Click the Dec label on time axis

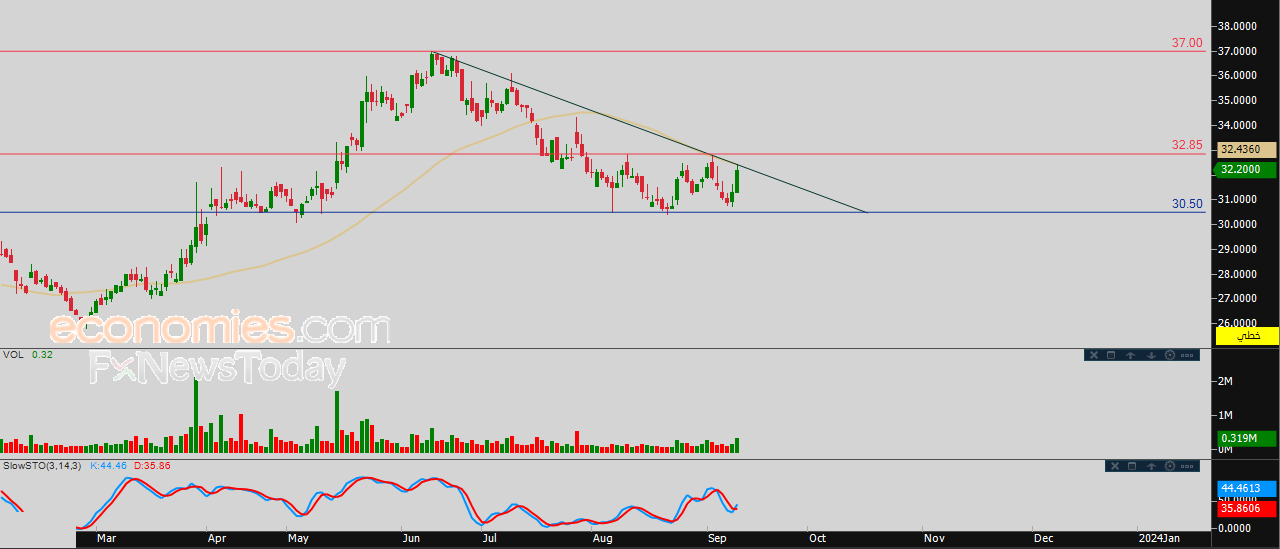[x=1043, y=538]
